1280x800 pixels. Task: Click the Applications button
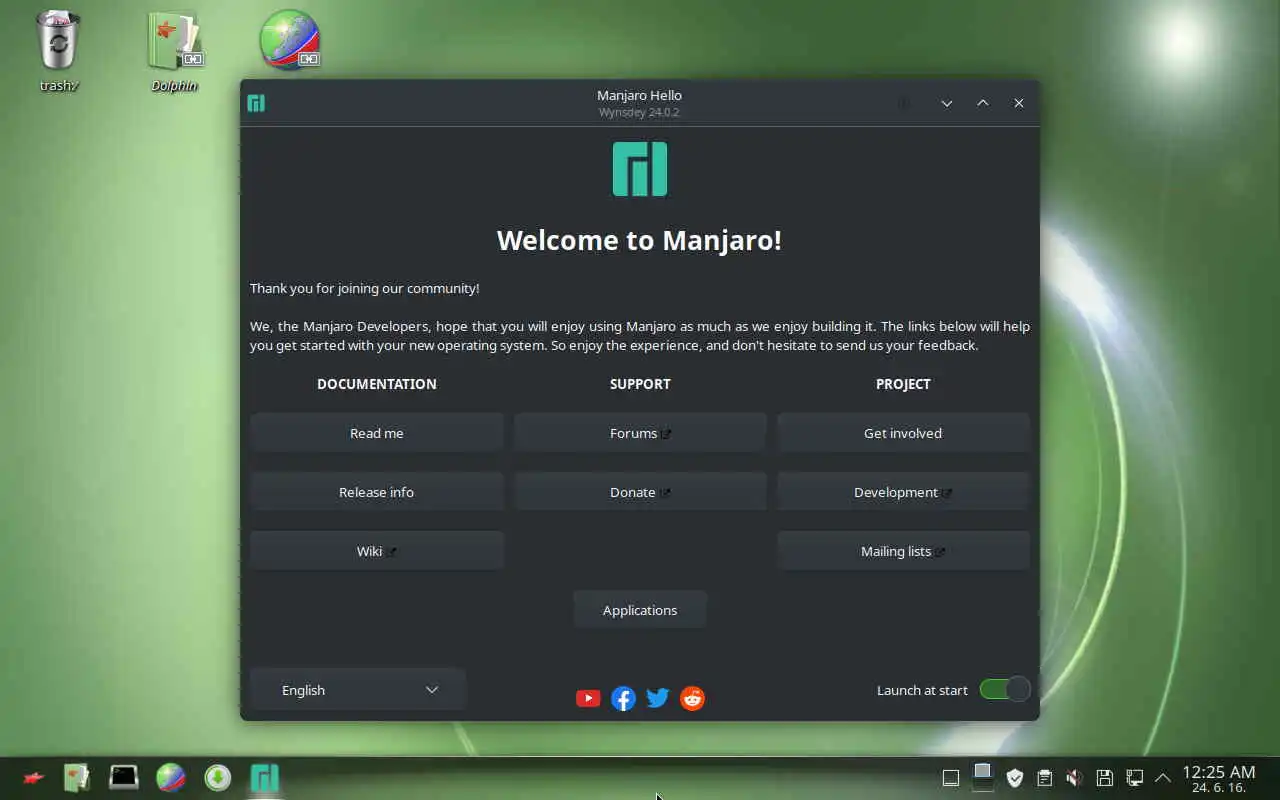[640, 610]
